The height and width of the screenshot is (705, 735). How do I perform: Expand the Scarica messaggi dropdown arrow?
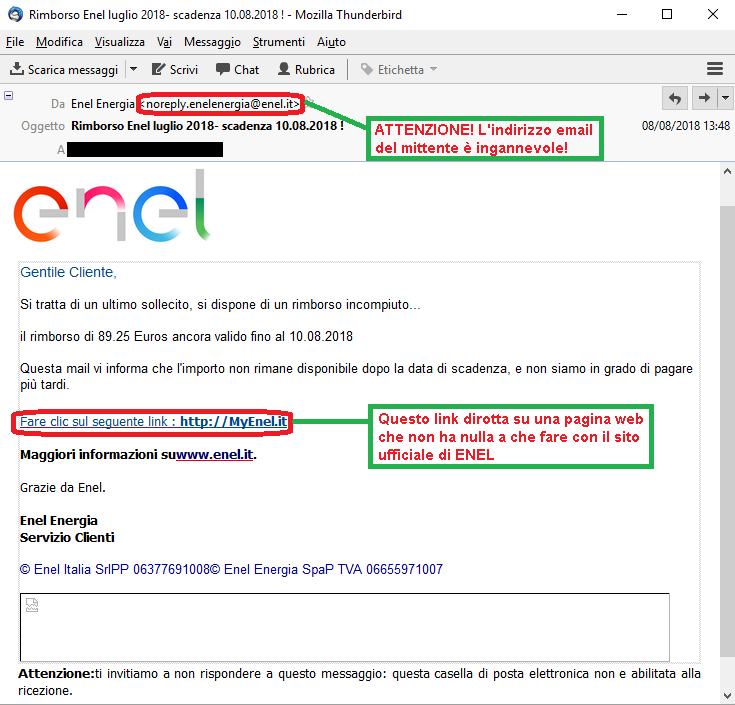click(134, 69)
